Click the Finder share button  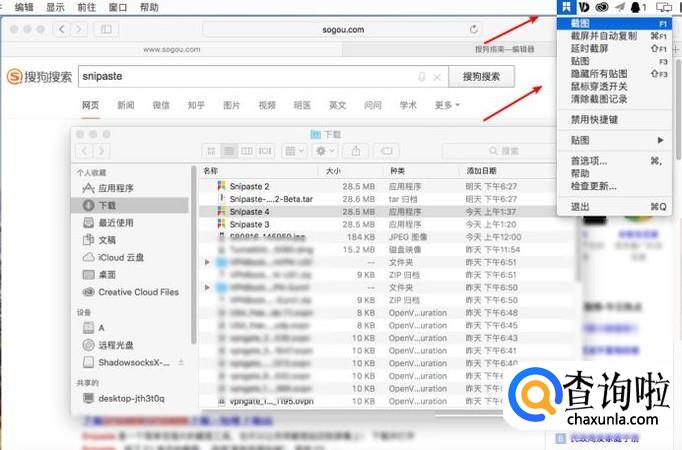(356, 151)
